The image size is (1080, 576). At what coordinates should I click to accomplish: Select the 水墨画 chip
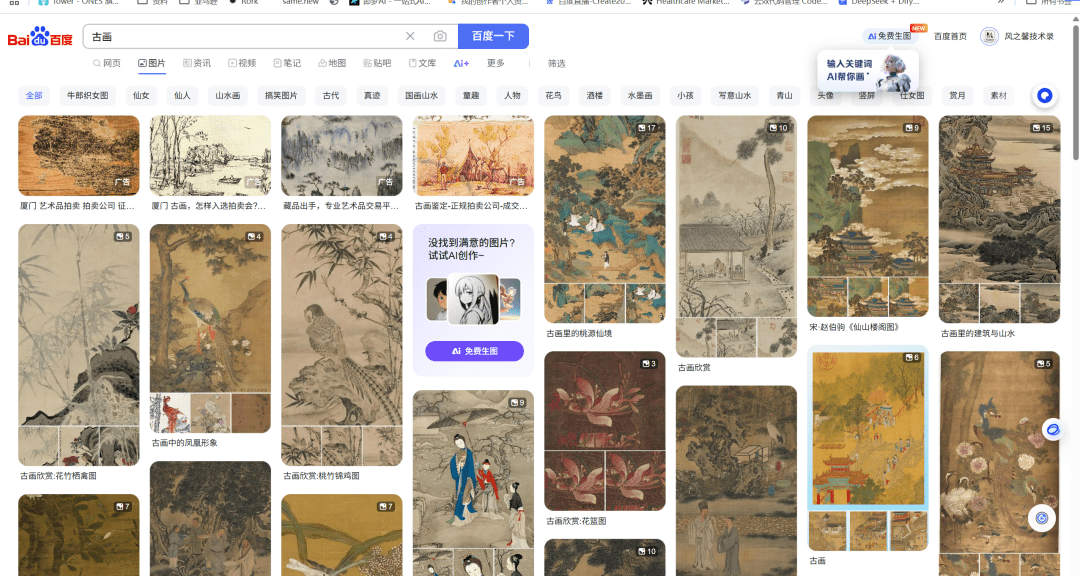(x=640, y=96)
